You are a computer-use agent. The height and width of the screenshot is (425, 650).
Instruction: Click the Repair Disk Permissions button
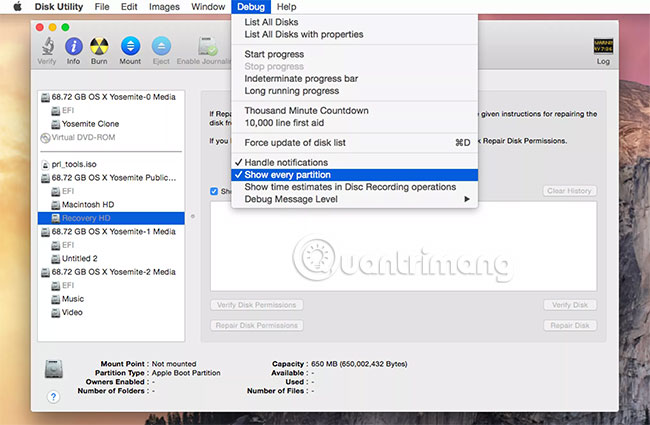(257, 326)
